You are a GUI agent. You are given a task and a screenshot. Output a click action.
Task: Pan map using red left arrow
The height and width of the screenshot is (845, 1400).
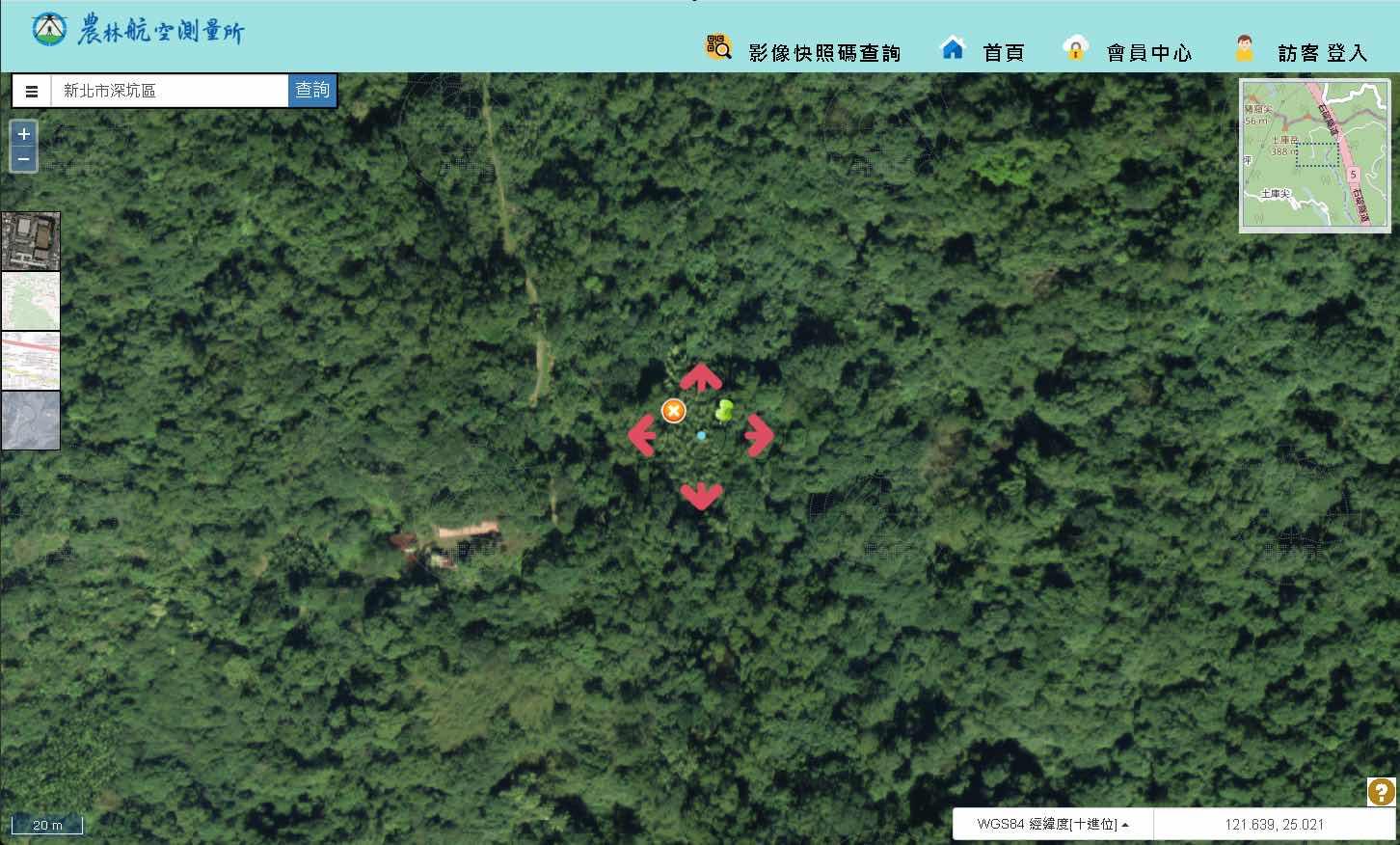point(642,435)
